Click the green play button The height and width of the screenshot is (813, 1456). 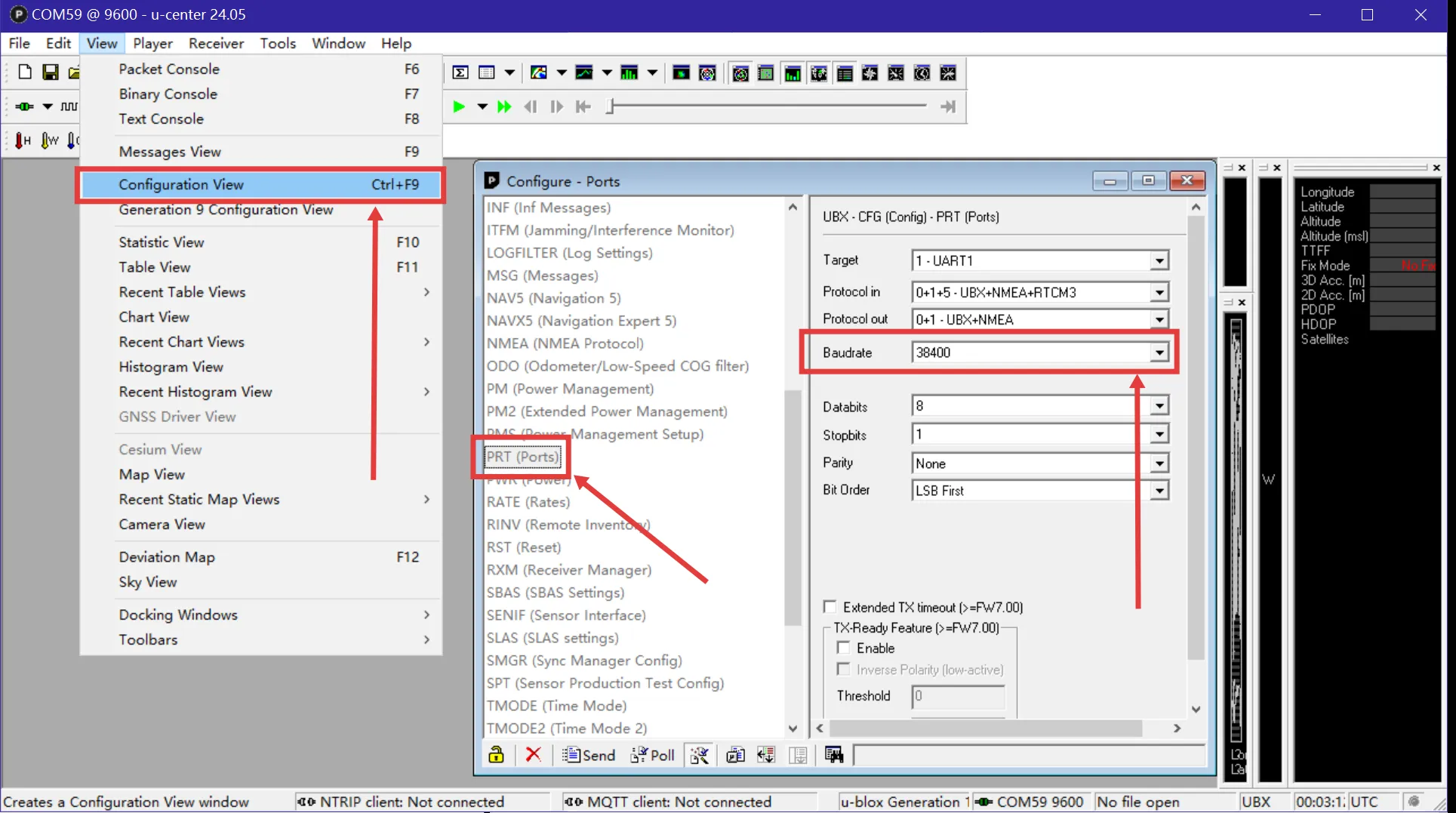pos(458,106)
